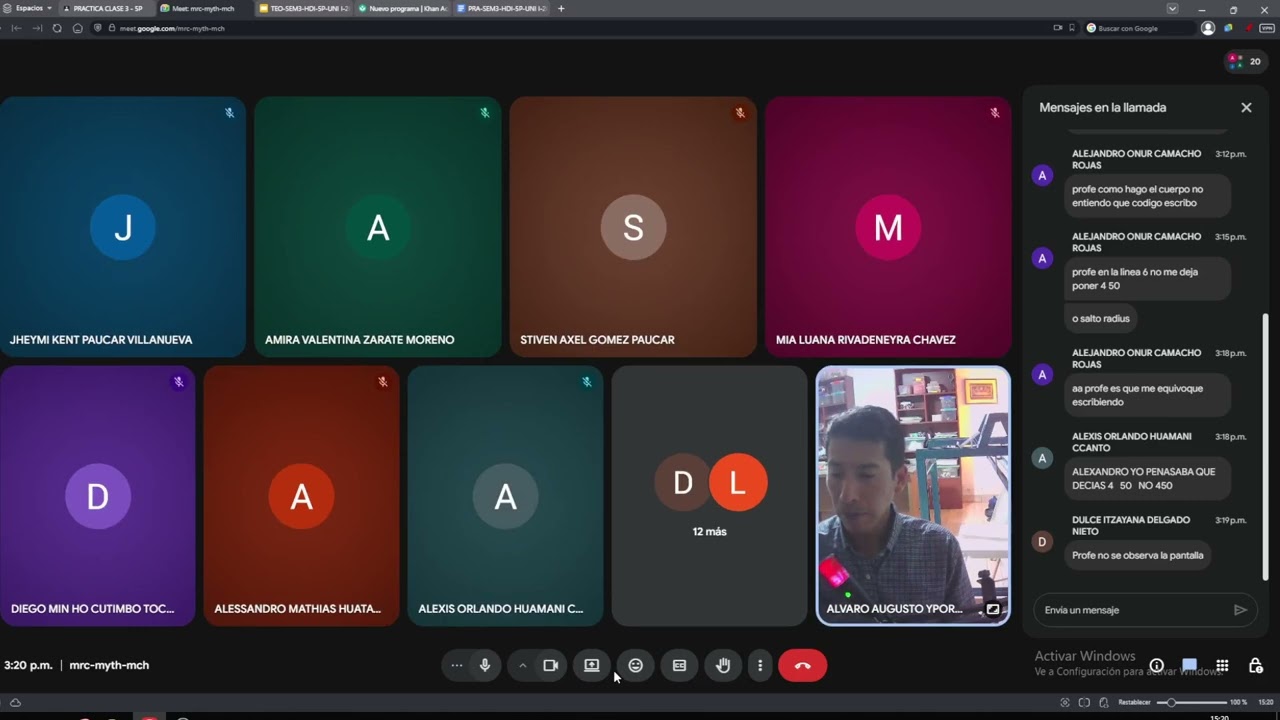The height and width of the screenshot is (720, 1280).
Task: Toggle the chat panel icon
Action: 1189,665
